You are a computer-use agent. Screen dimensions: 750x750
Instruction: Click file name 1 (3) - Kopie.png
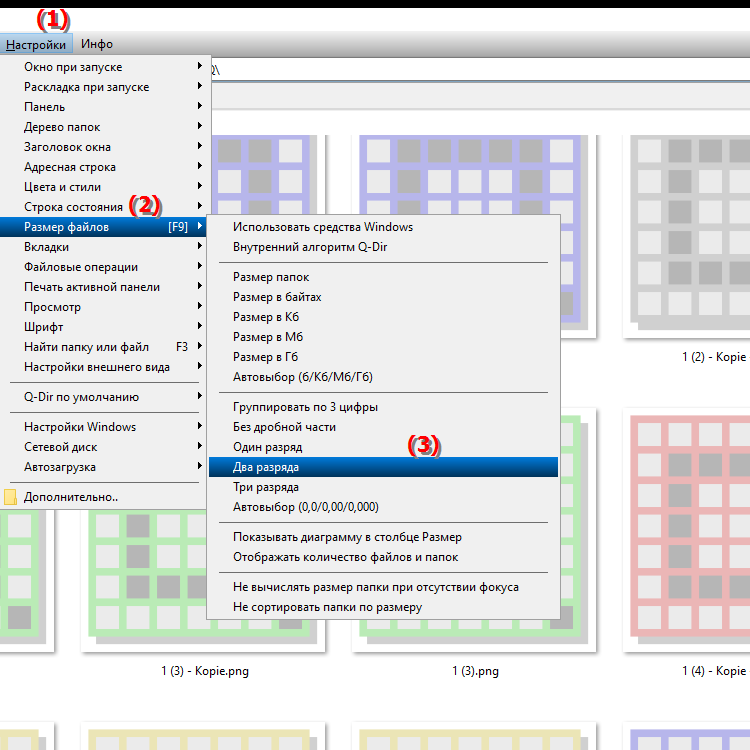click(205, 671)
